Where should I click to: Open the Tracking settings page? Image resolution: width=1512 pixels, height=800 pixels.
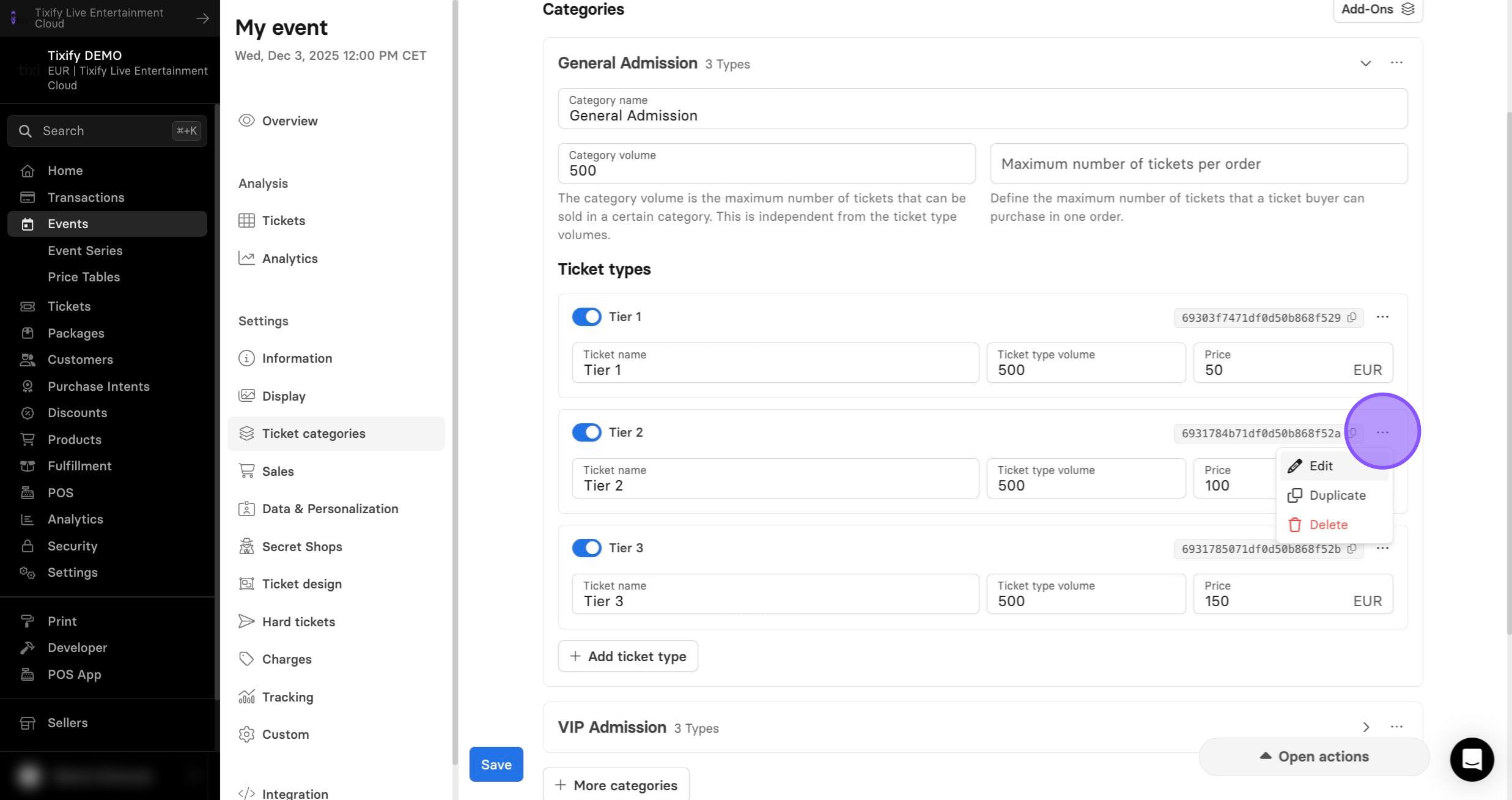[276, 697]
